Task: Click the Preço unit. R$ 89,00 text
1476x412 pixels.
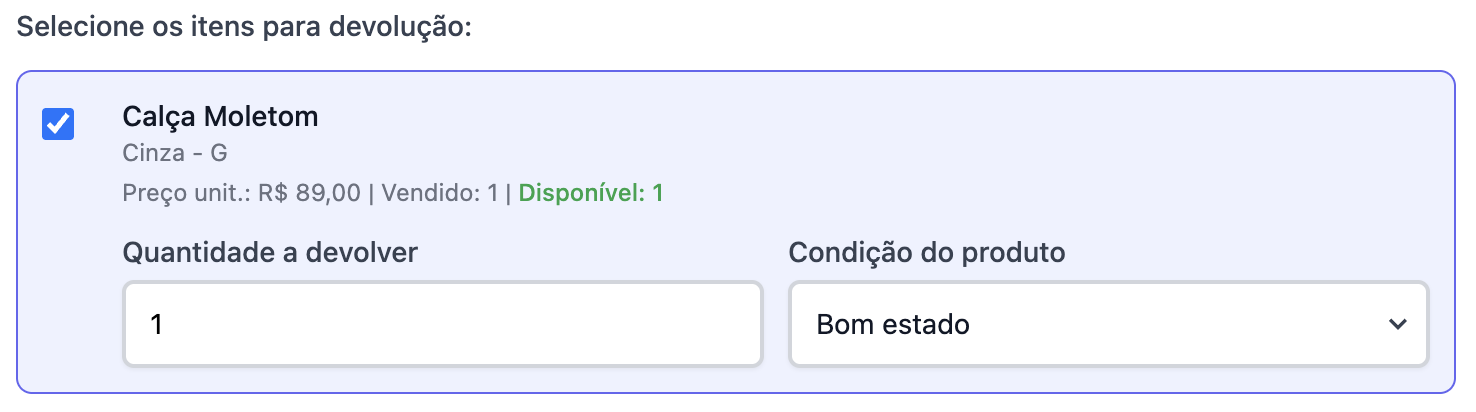Action: 241,193
